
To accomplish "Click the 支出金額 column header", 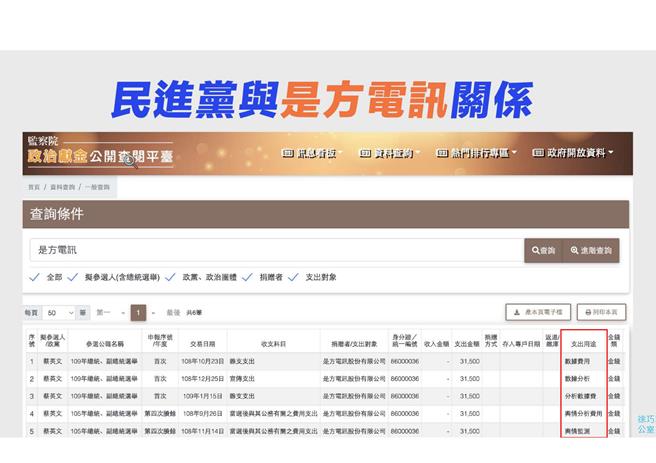I will pos(467,344).
